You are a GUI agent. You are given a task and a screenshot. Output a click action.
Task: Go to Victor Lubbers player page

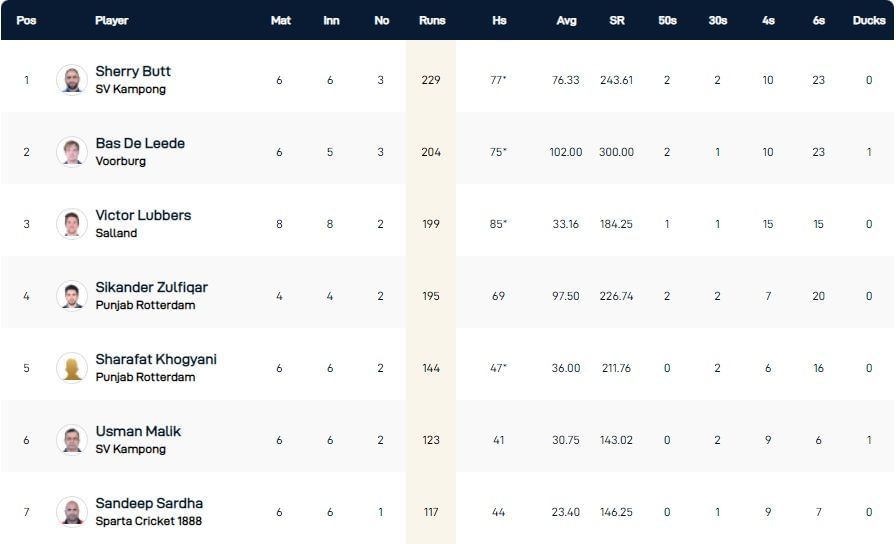143,216
